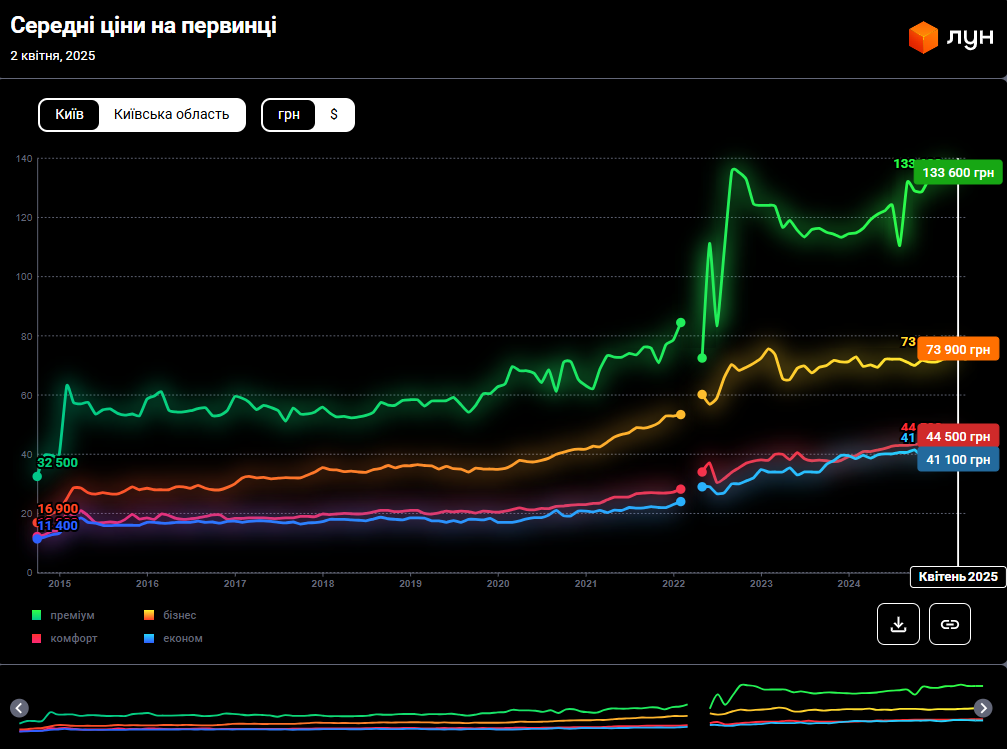The image size is (1007, 749).
Task: Click the orange 73 900 грн value tag
Action: coord(957,349)
